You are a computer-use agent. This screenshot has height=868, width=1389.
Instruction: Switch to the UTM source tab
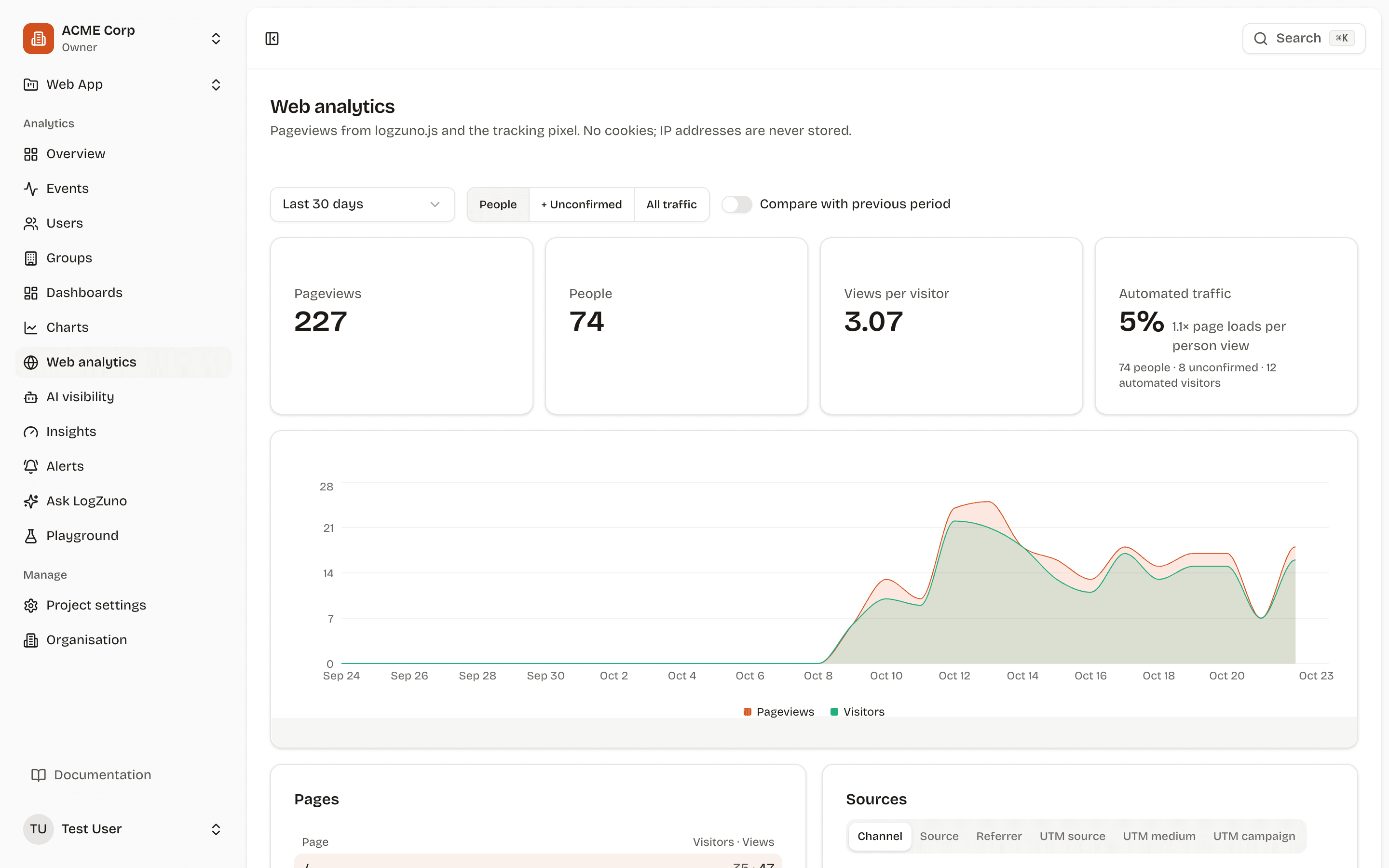coord(1072,837)
